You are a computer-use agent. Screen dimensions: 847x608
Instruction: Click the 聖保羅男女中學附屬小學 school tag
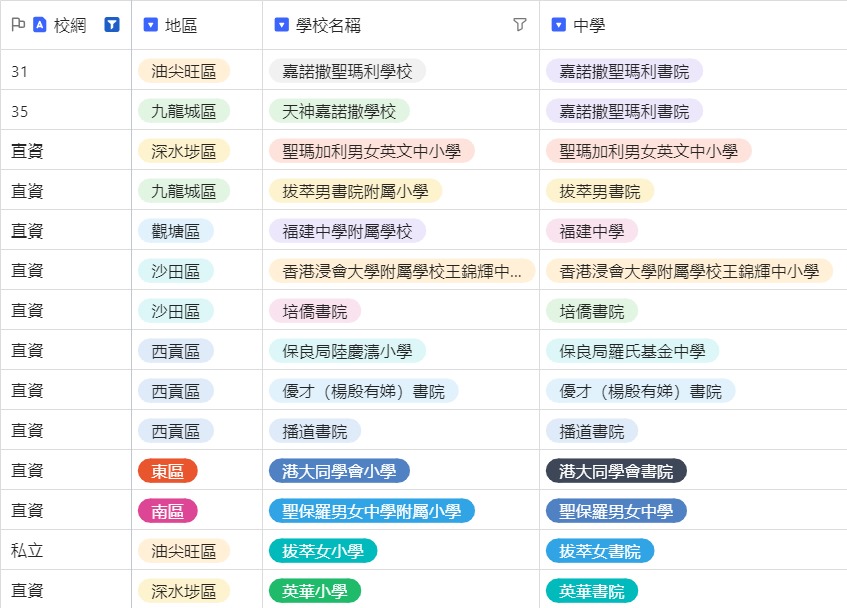point(372,511)
